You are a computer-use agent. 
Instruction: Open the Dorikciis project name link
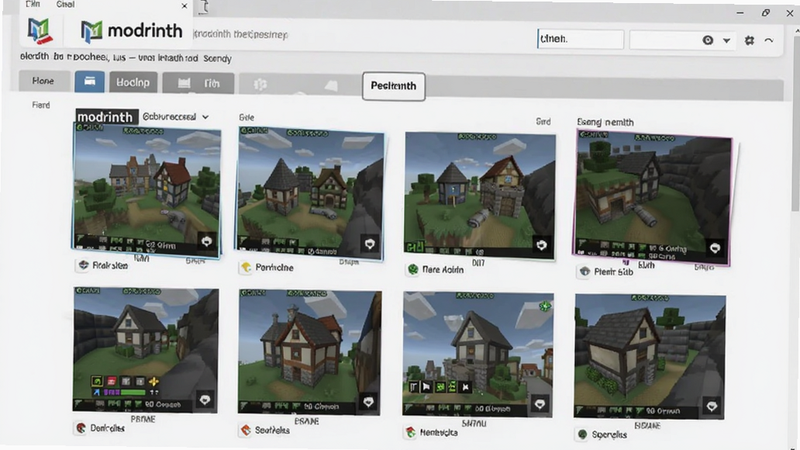[x=107, y=428]
